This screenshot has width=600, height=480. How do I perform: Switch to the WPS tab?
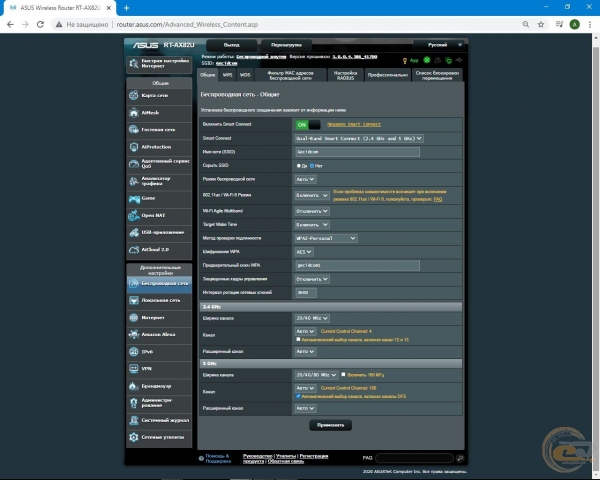point(227,75)
